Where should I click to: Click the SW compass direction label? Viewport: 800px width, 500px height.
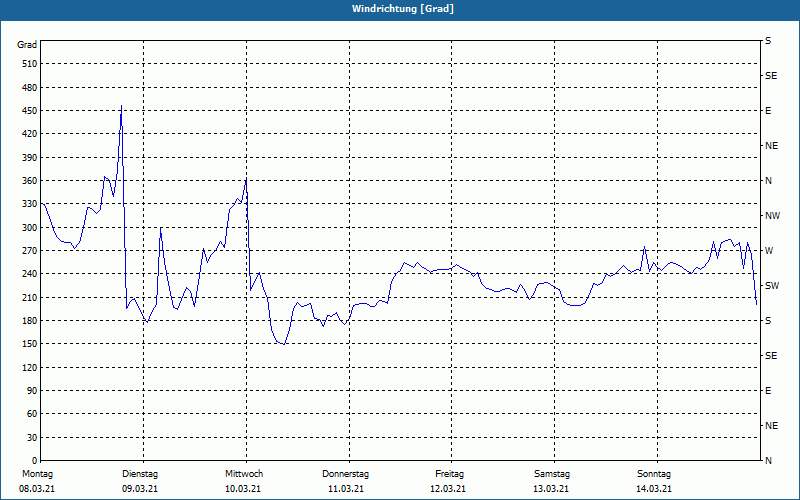(x=772, y=286)
